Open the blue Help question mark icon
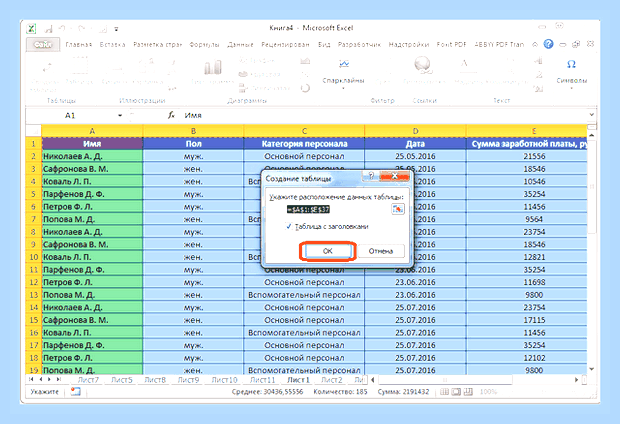Viewport: 620px width, 424px height. click(x=548, y=44)
